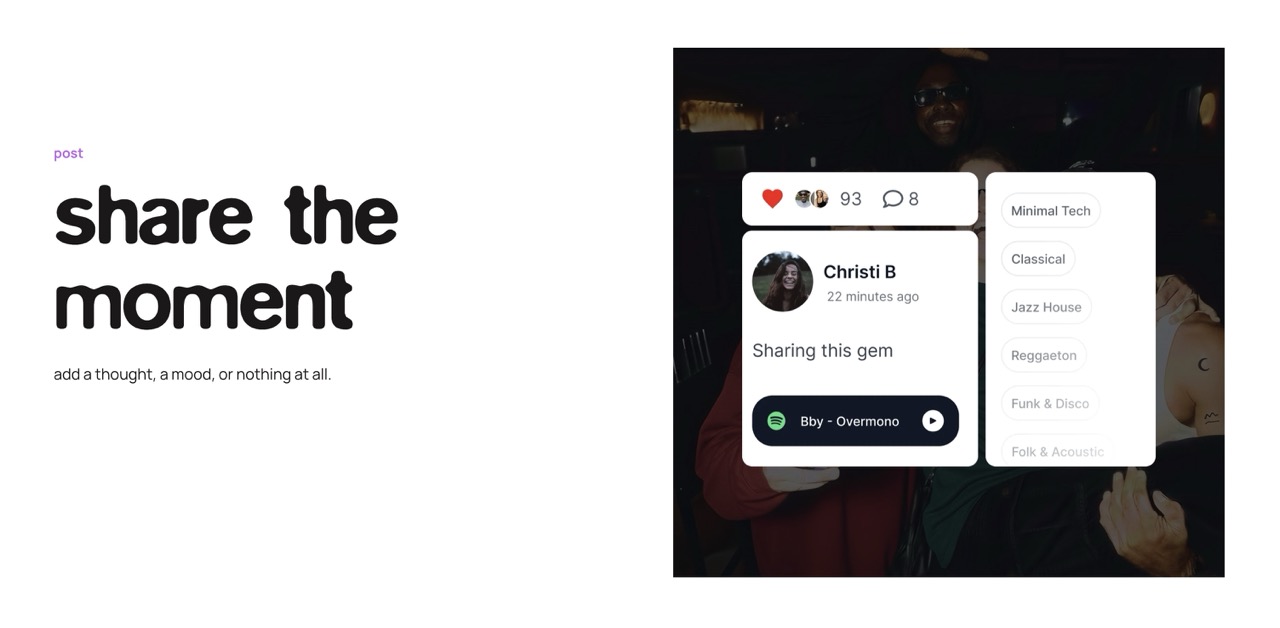The image size is (1280, 628).
Task: Click the share the moment heading
Action: [226, 259]
